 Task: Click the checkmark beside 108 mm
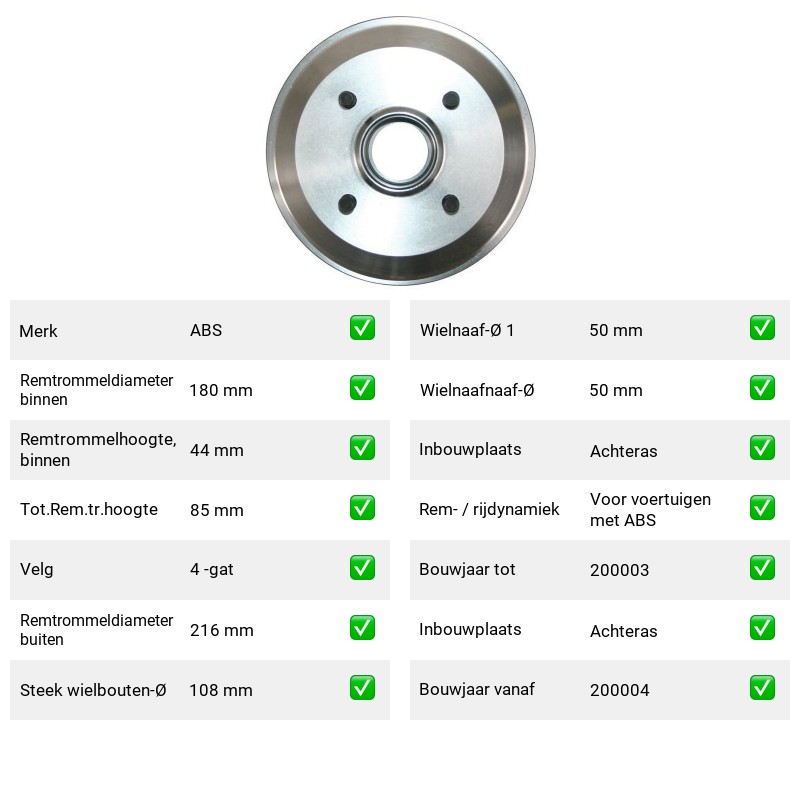pos(362,688)
